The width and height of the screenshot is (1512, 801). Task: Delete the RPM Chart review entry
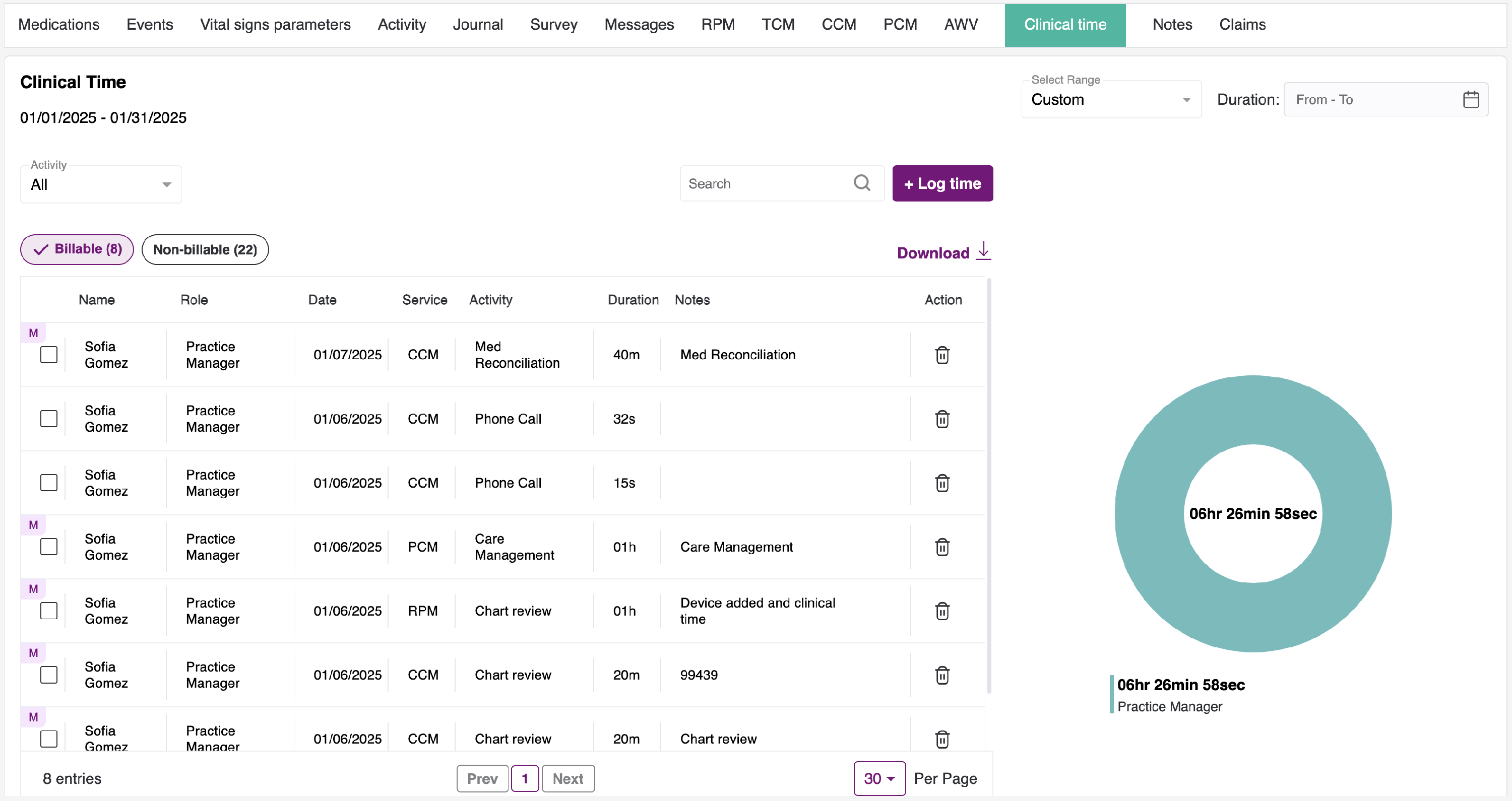(942, 611)
